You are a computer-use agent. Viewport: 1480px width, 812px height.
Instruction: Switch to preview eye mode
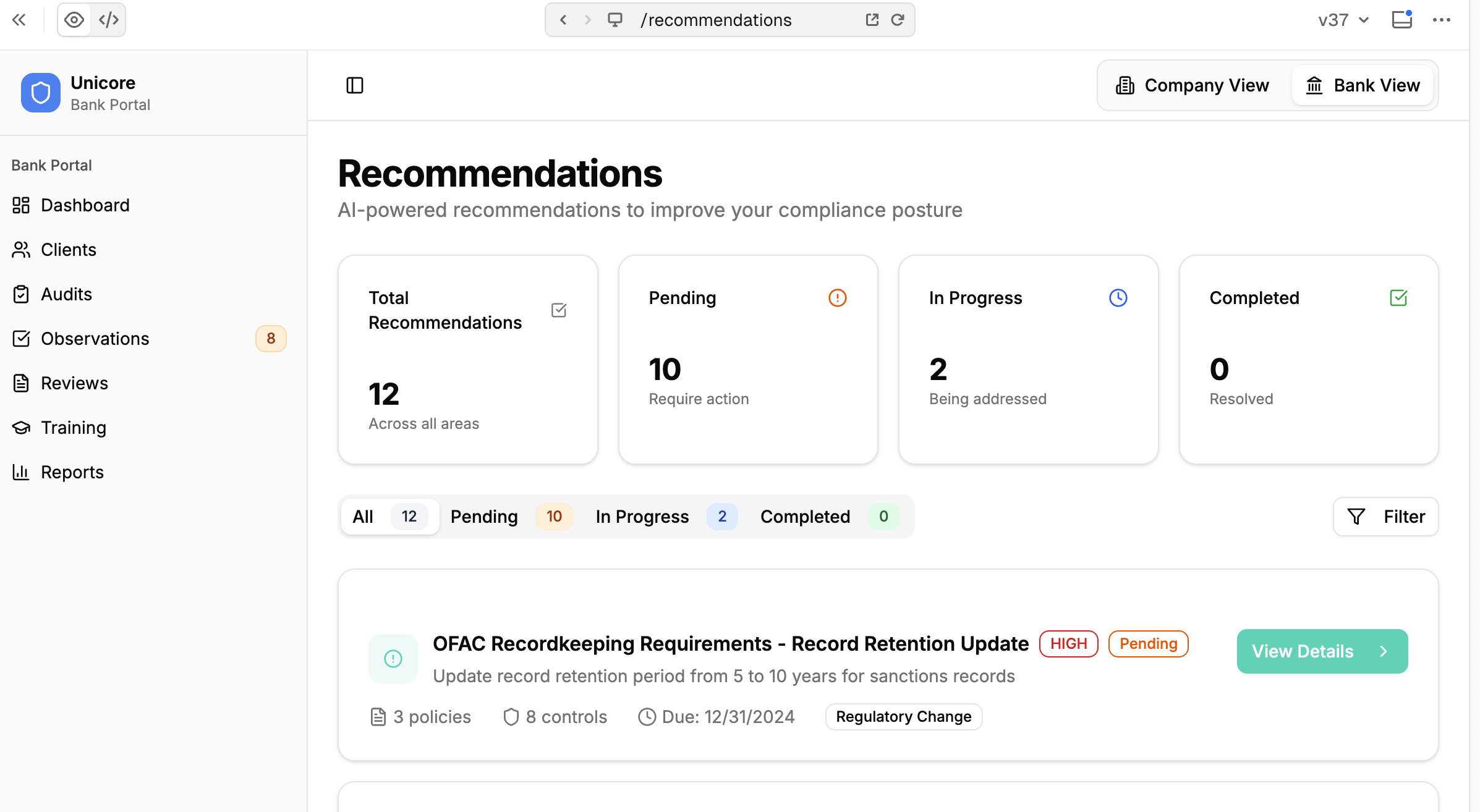[x=74, y=20]
